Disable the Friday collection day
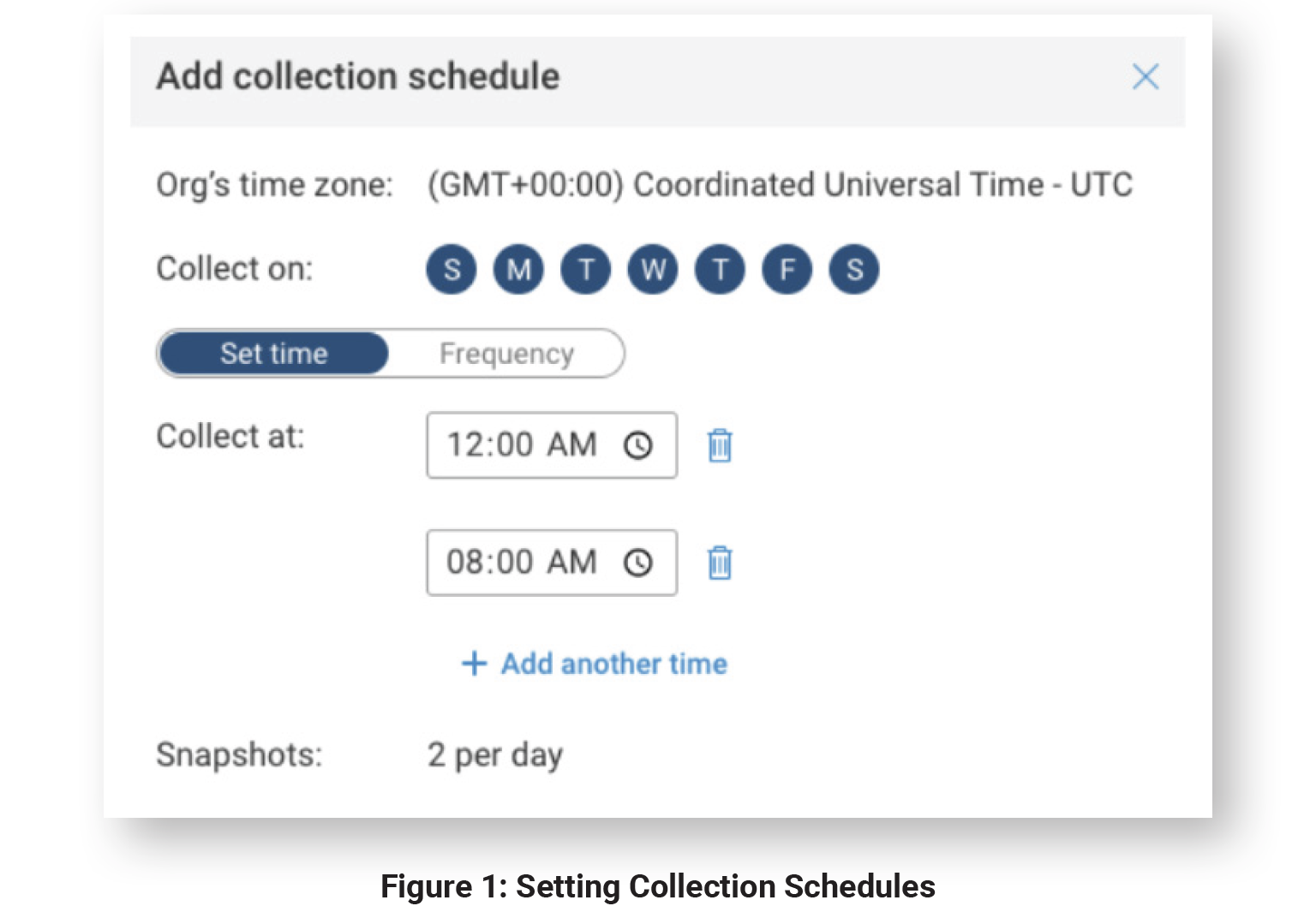The image size is (1316, 918). [787, 270]
